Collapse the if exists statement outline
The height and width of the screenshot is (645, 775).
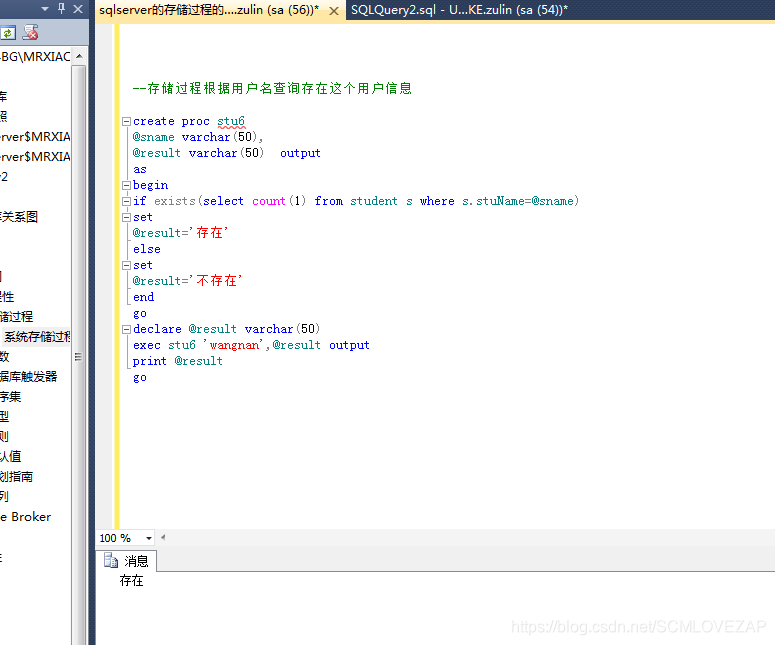[x=126, y=201]
